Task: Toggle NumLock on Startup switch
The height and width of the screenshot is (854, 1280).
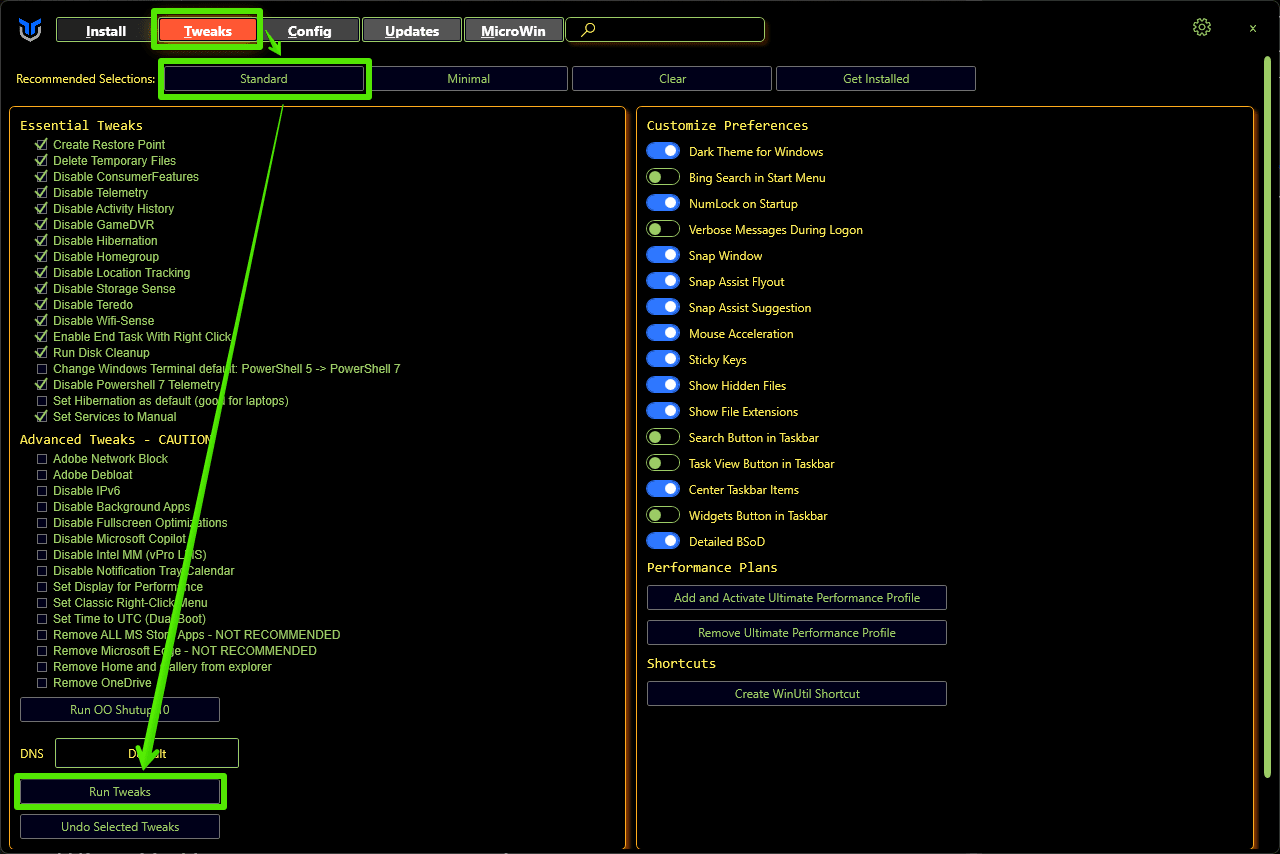Action: [663, 203]
